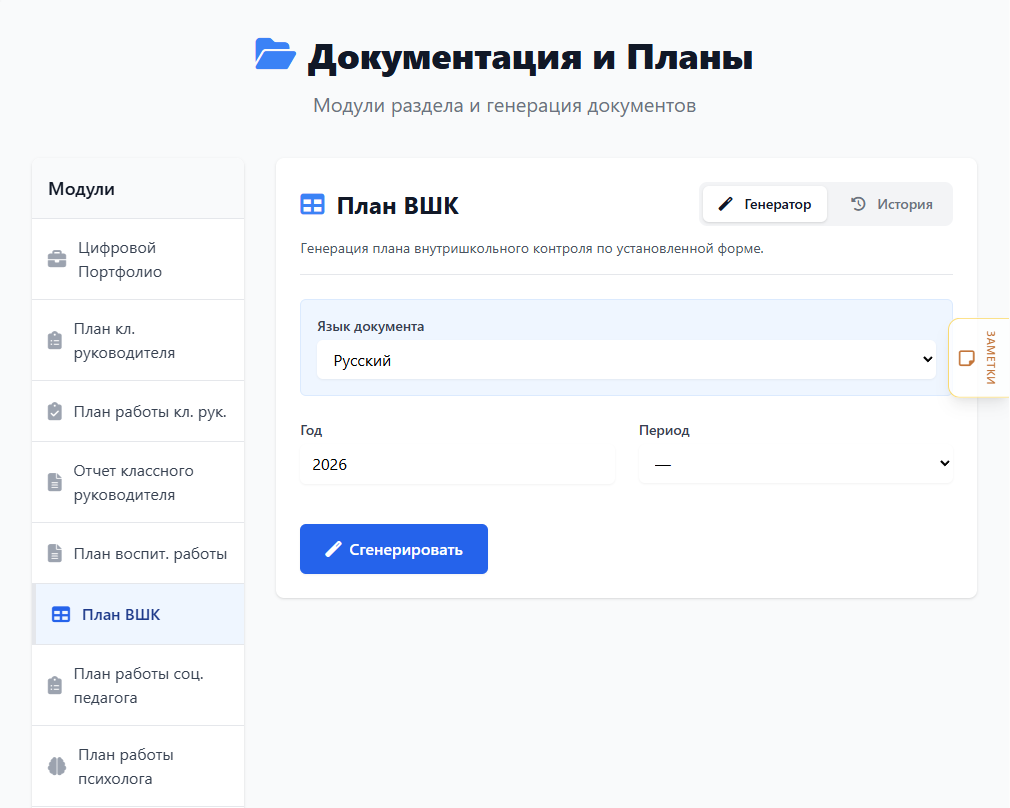This screenshot has height=808, width=1010.
Task: Click the Период label
Action: [664, 430]
